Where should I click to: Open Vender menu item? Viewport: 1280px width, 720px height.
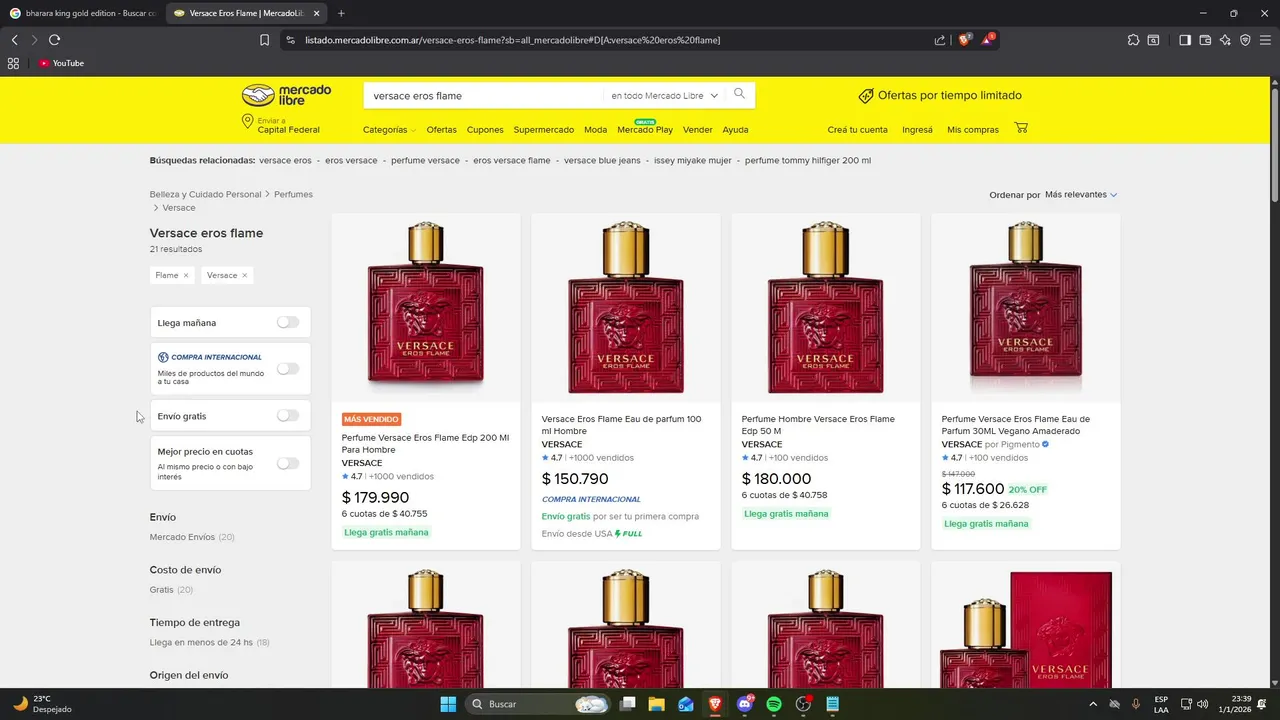(x=697, y=130)
